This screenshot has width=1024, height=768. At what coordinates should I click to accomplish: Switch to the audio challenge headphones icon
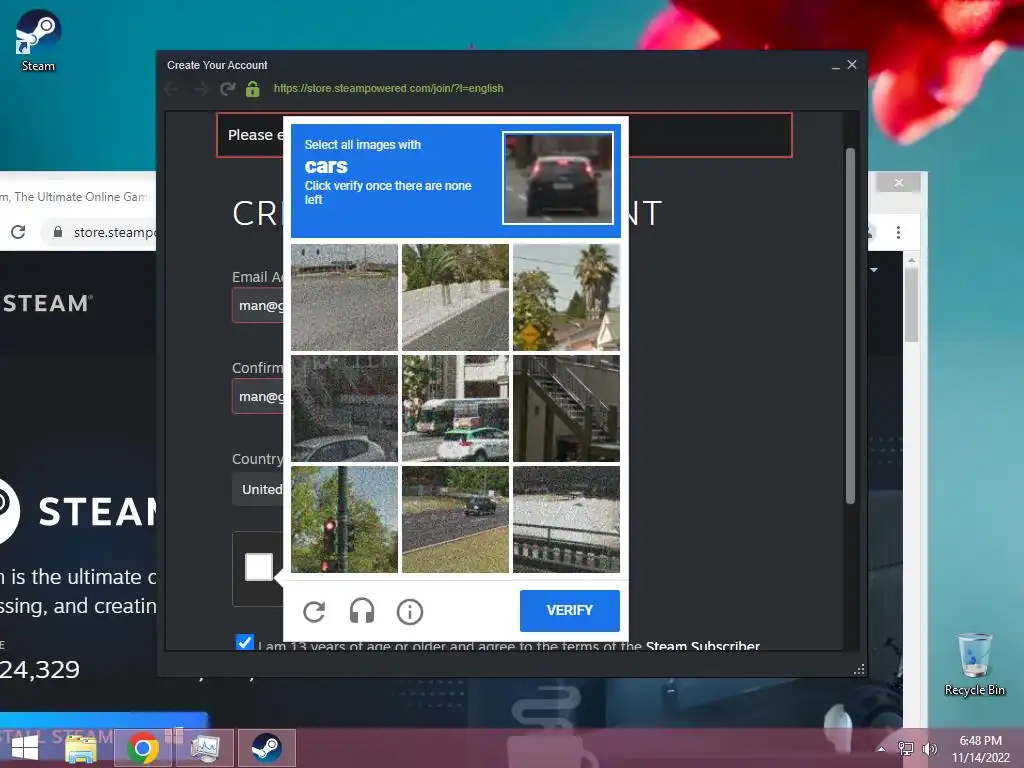pyautogui.click(x=362, y=611)
